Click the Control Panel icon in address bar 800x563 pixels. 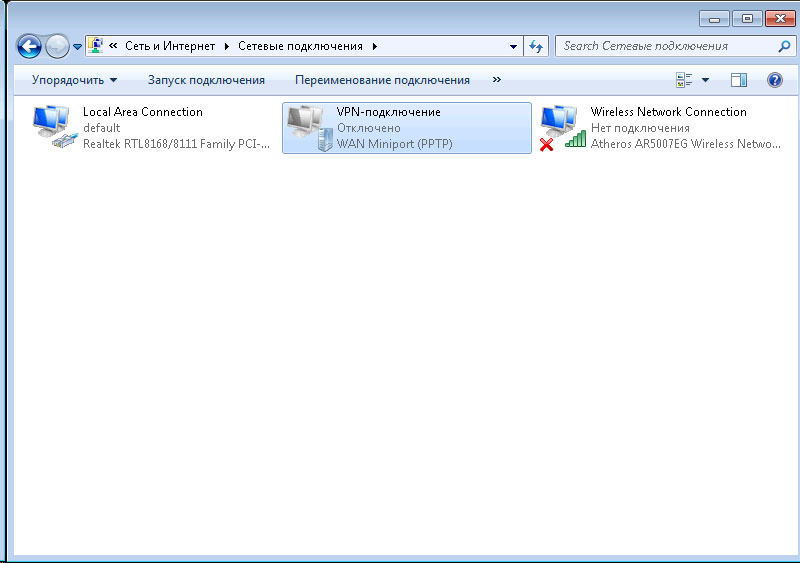point(95,46)
